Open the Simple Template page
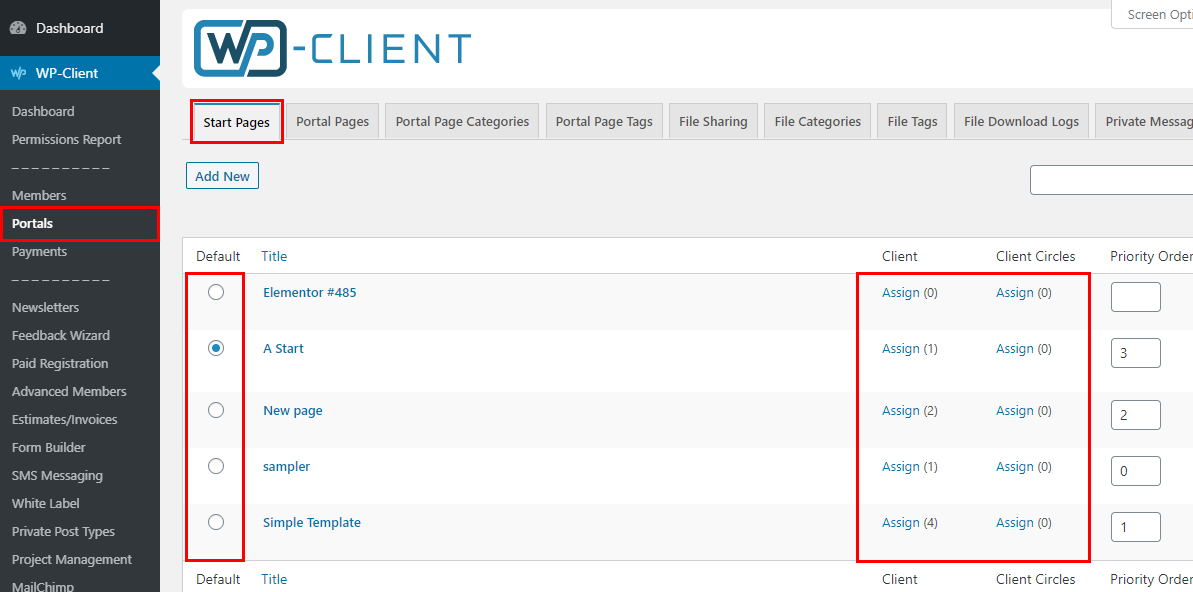Viewport: 1193px width, 592px height. click(312, 523)
